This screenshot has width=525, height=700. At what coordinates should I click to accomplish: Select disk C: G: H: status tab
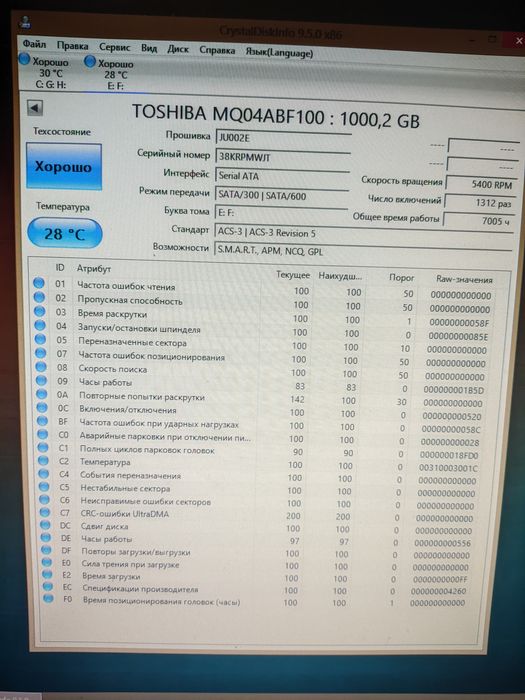[x=45, y=72]
